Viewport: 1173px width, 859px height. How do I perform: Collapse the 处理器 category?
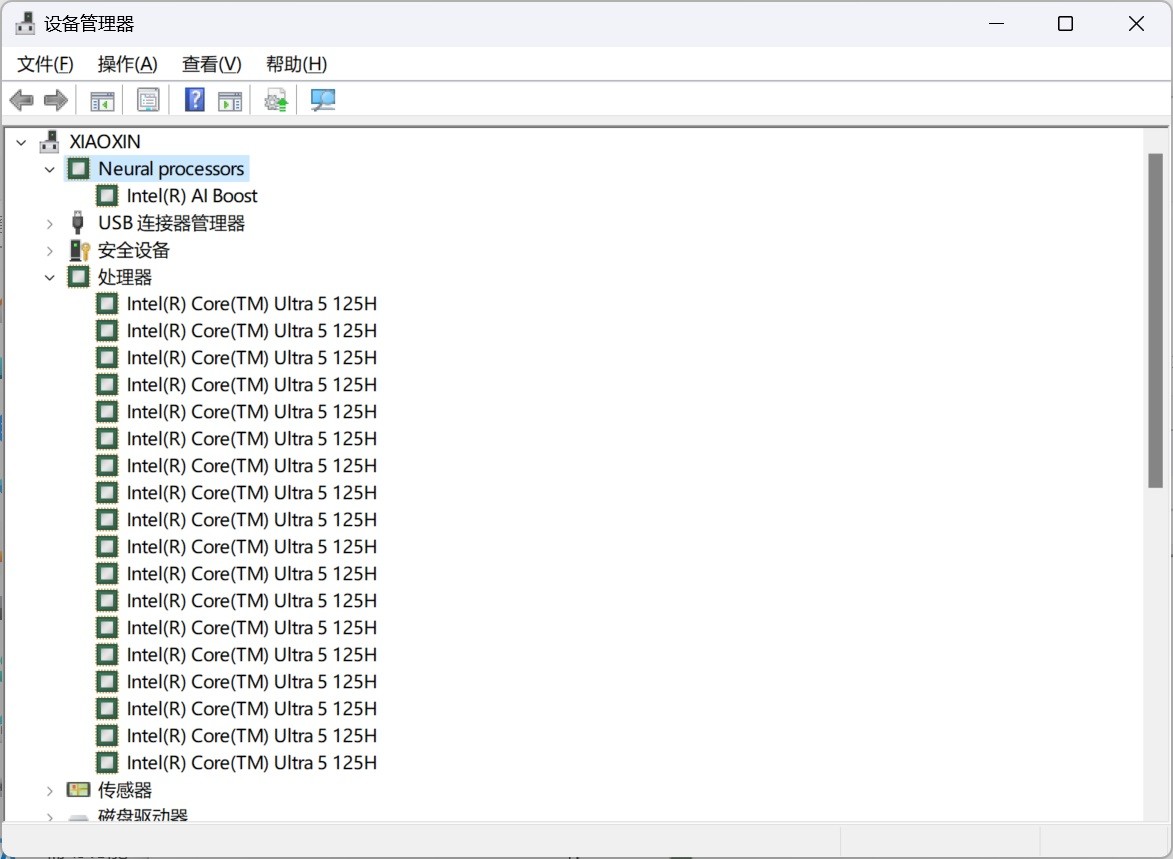point(50,278)
